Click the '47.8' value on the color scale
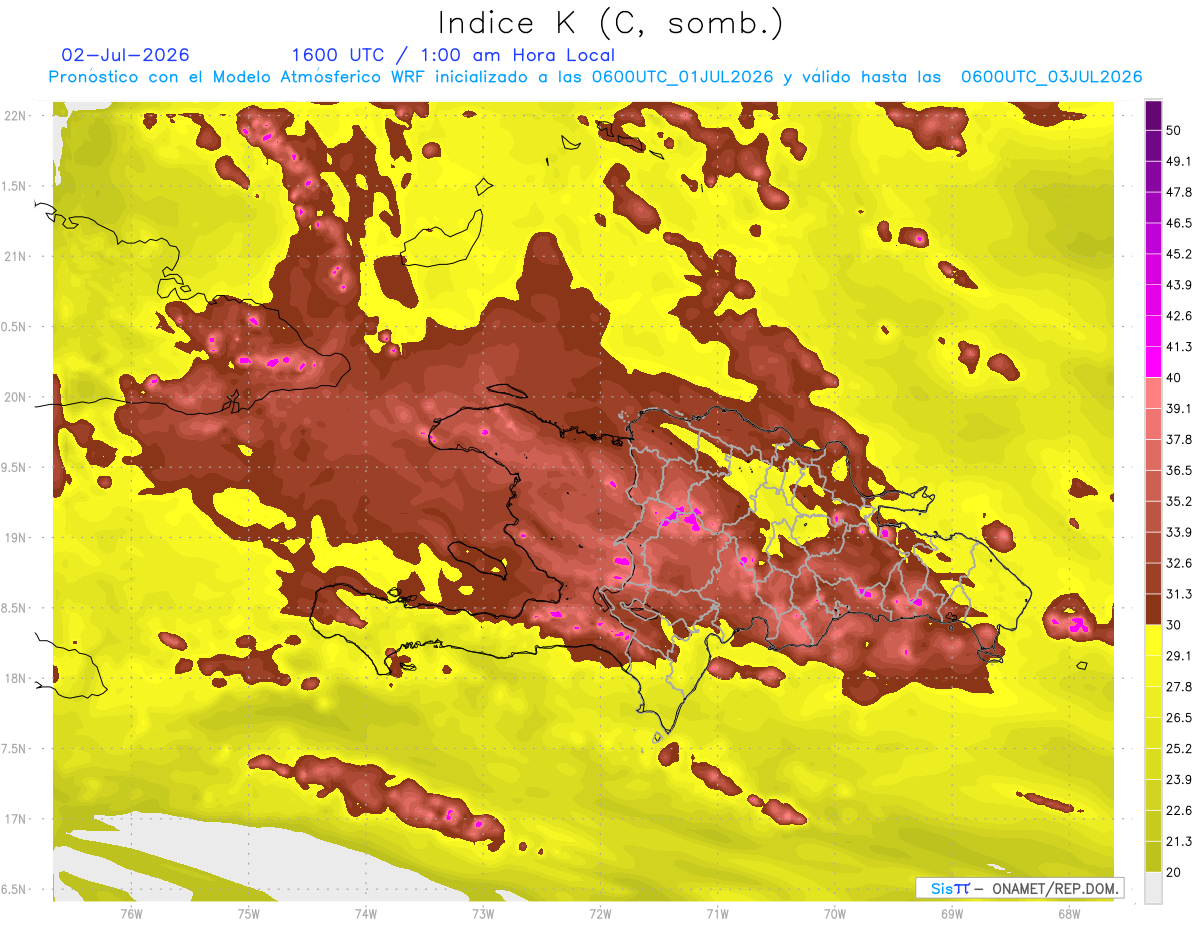This screenshot has width=1200, height=927. coord(1179,192)
